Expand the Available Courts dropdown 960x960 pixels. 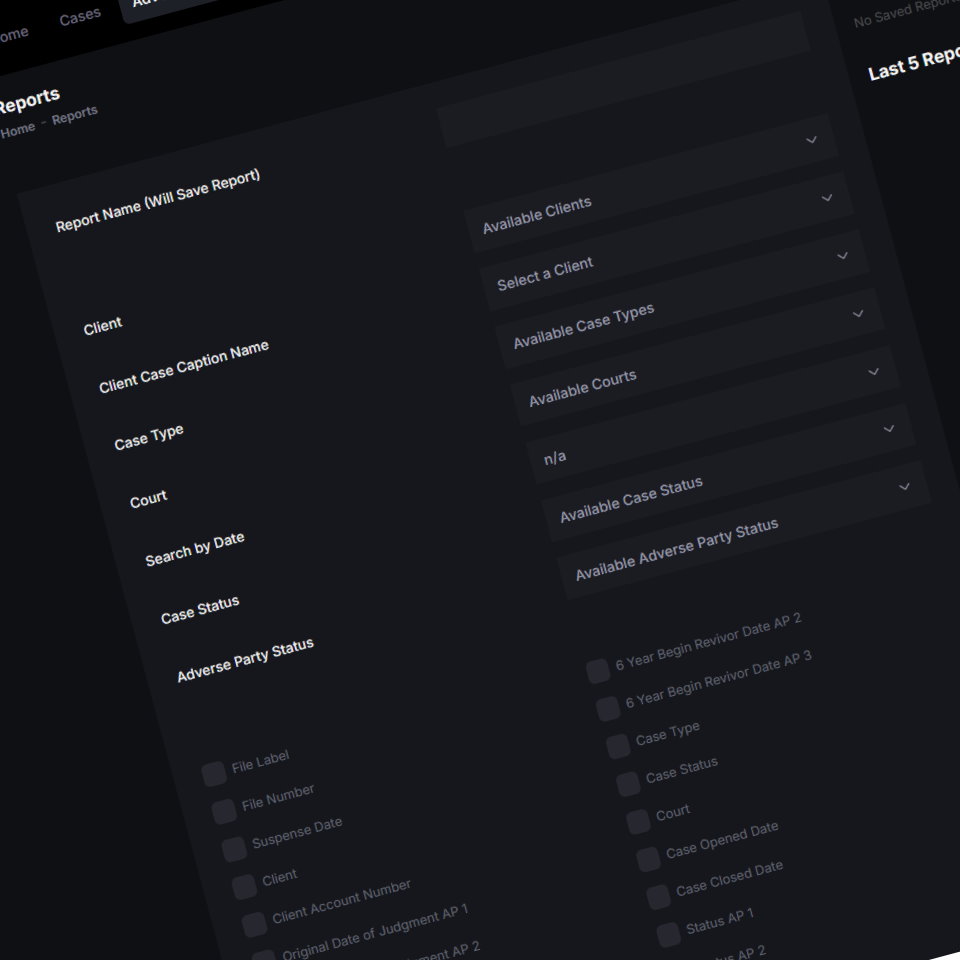(x=698, y=357)
